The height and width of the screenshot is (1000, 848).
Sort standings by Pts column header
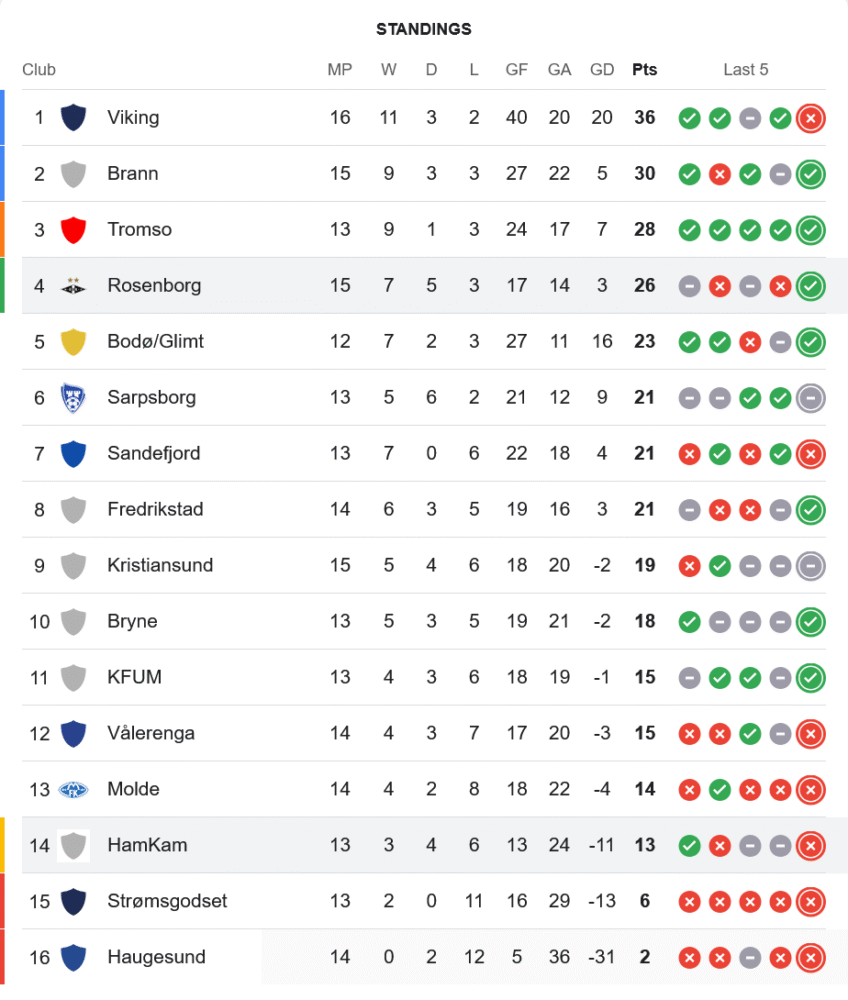coord(645,70)
